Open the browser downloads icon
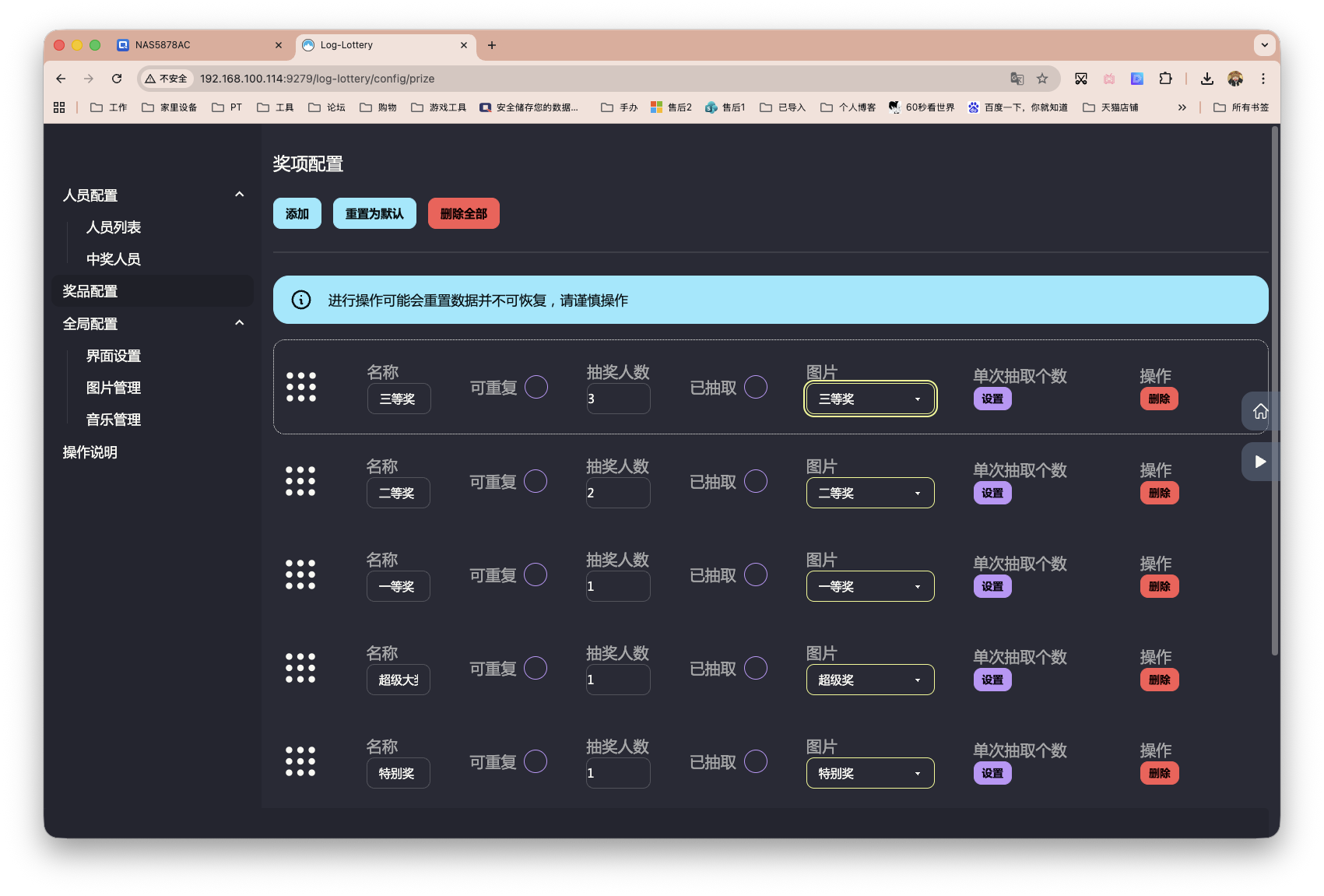Image resolution: width=1324 pixels, height=896 pixels. pyautogui.click(x=1206, y=79)
